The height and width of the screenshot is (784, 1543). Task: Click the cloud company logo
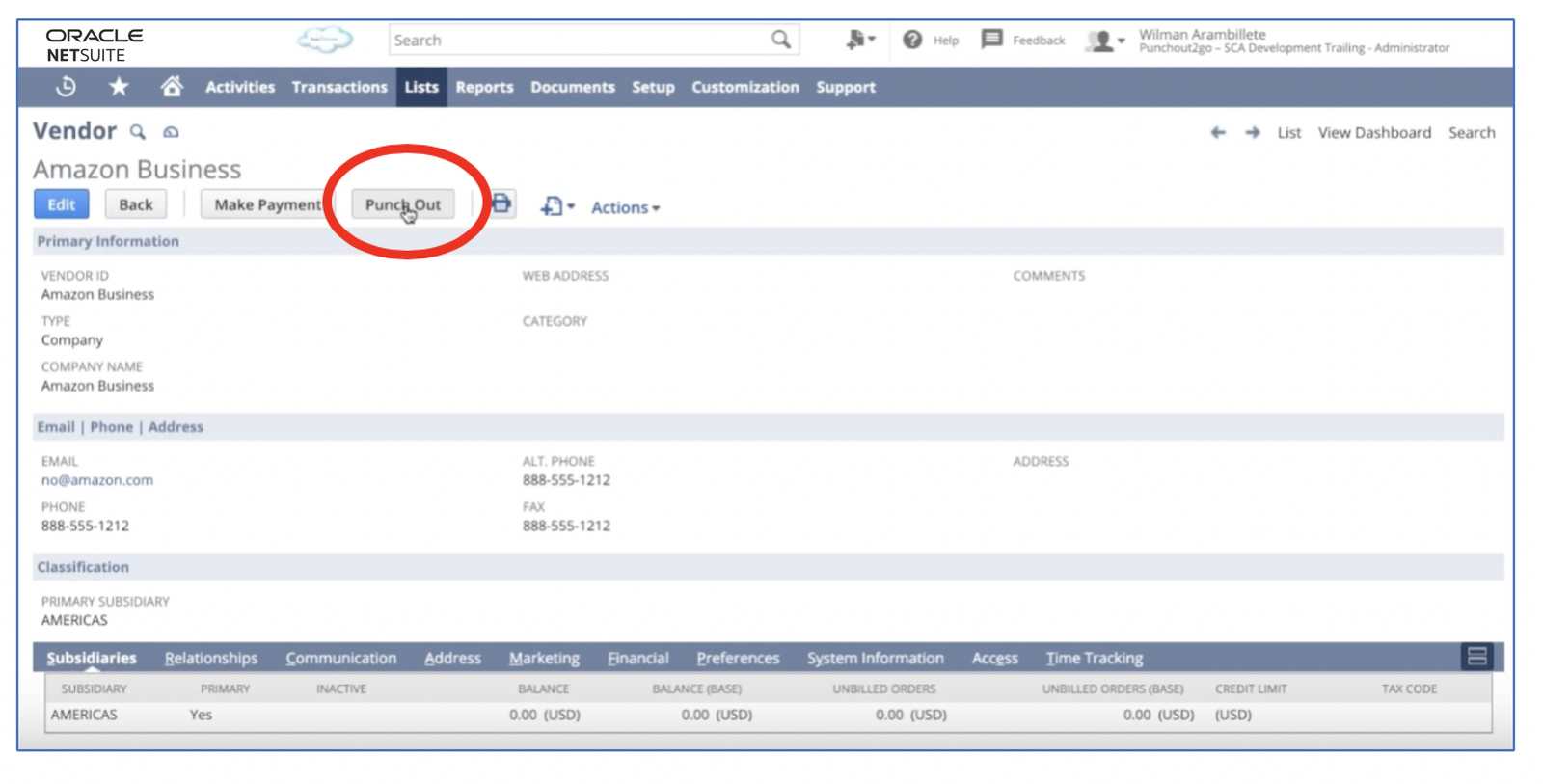(325, 40)
